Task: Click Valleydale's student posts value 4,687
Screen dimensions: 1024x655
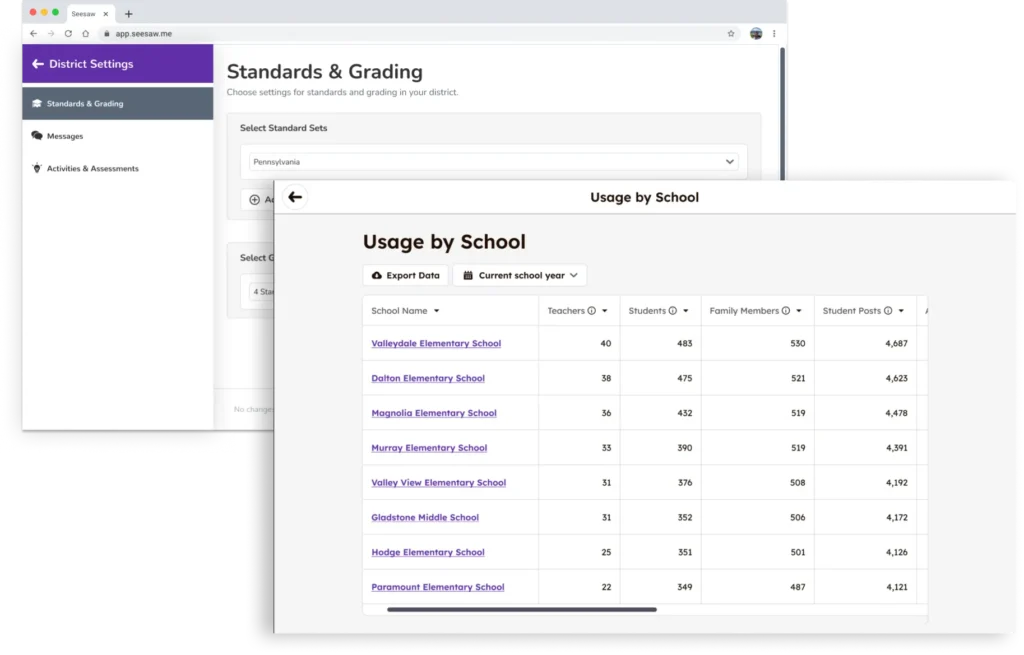Action: (x=897, y=343)
